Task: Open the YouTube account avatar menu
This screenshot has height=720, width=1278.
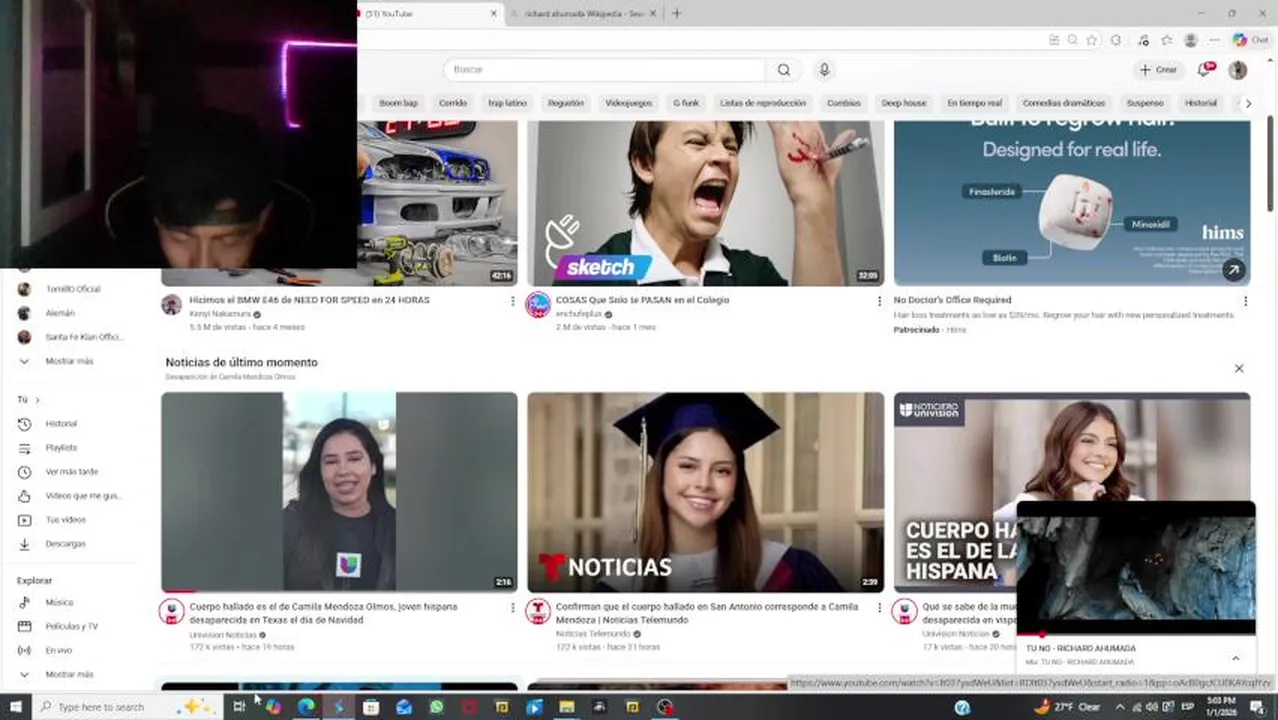Action: tap(1238, 70)
